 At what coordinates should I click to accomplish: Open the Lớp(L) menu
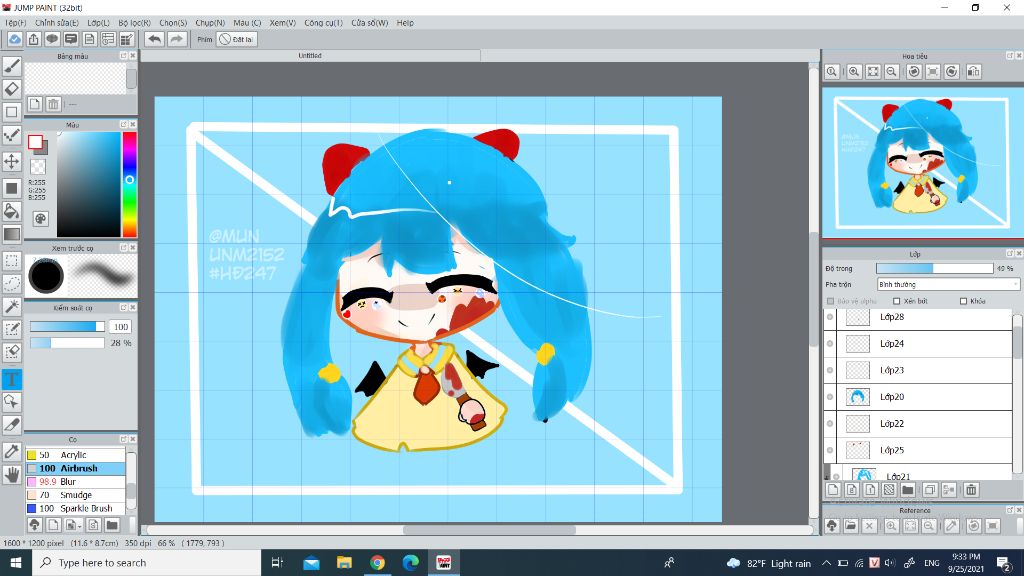coord(99,23)
